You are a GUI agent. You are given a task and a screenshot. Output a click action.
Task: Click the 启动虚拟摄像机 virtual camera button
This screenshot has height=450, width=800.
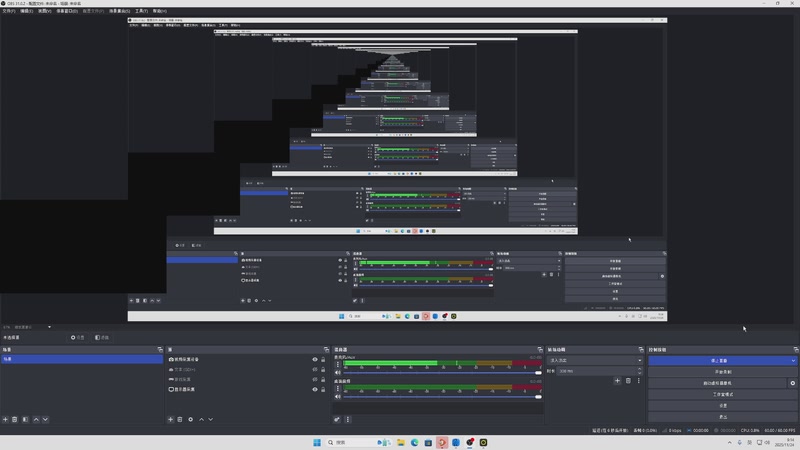pyautogui.click(x=717, y=383)
